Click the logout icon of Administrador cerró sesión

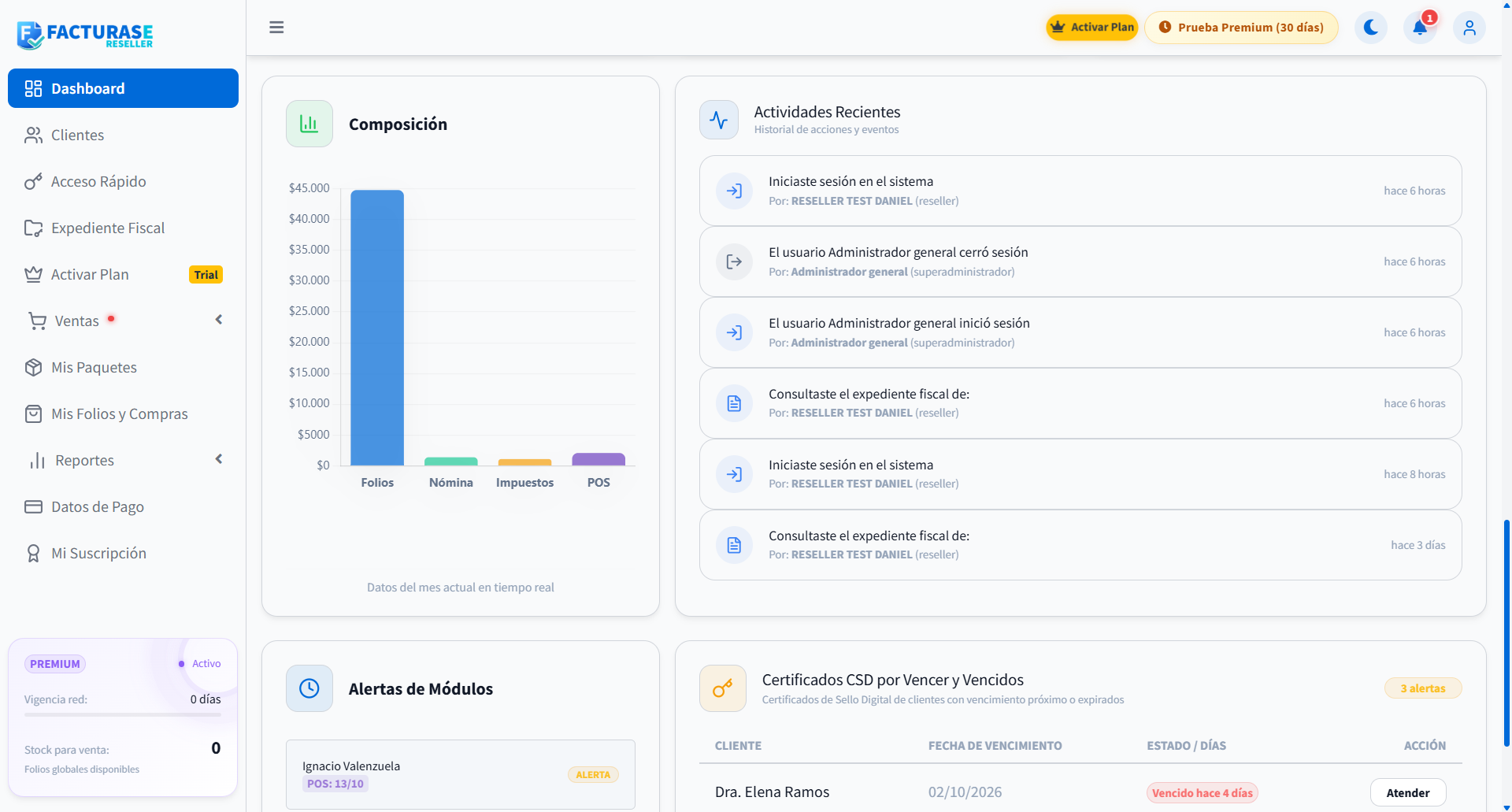click(x=734, y=261)
